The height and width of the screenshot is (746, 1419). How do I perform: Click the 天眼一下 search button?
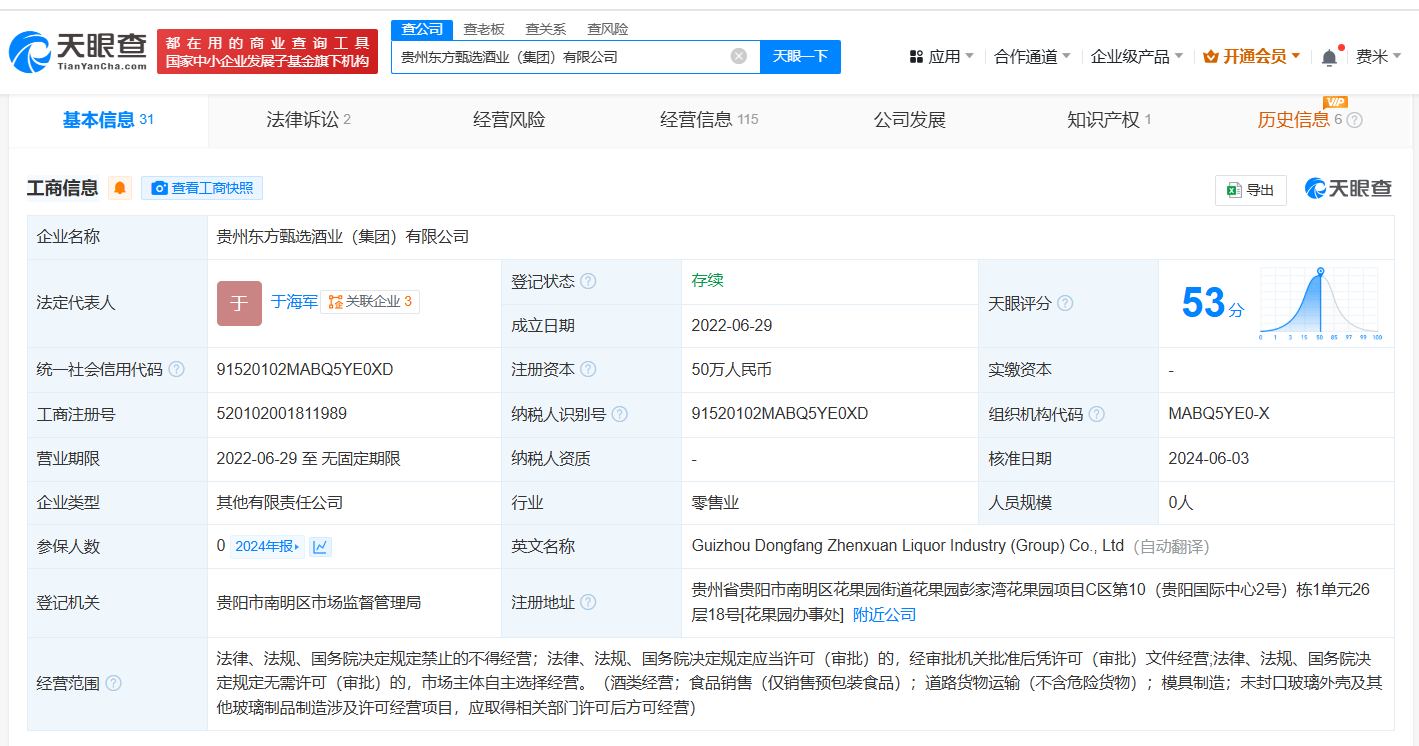point(800,56)
